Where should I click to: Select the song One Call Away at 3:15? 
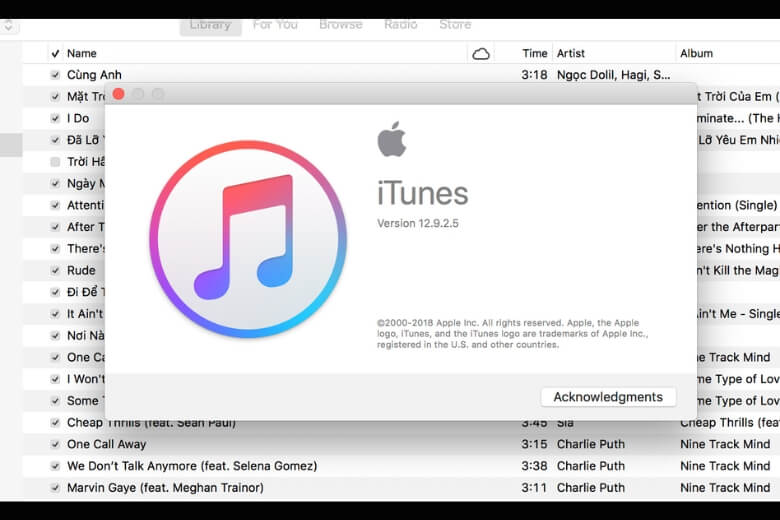pyautogui.click(x=106, y=444)
